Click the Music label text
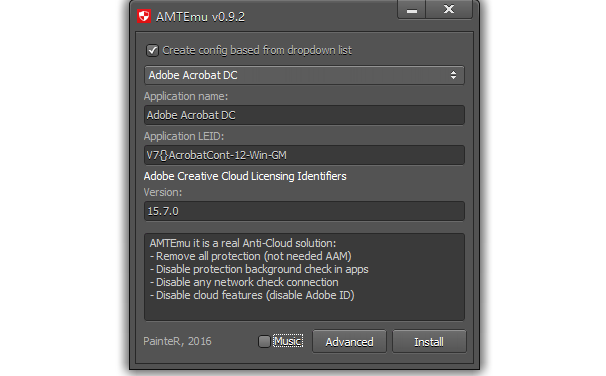The height and width of the screenshot is (376, 606). pyautogui.click(x=288, y=341)
